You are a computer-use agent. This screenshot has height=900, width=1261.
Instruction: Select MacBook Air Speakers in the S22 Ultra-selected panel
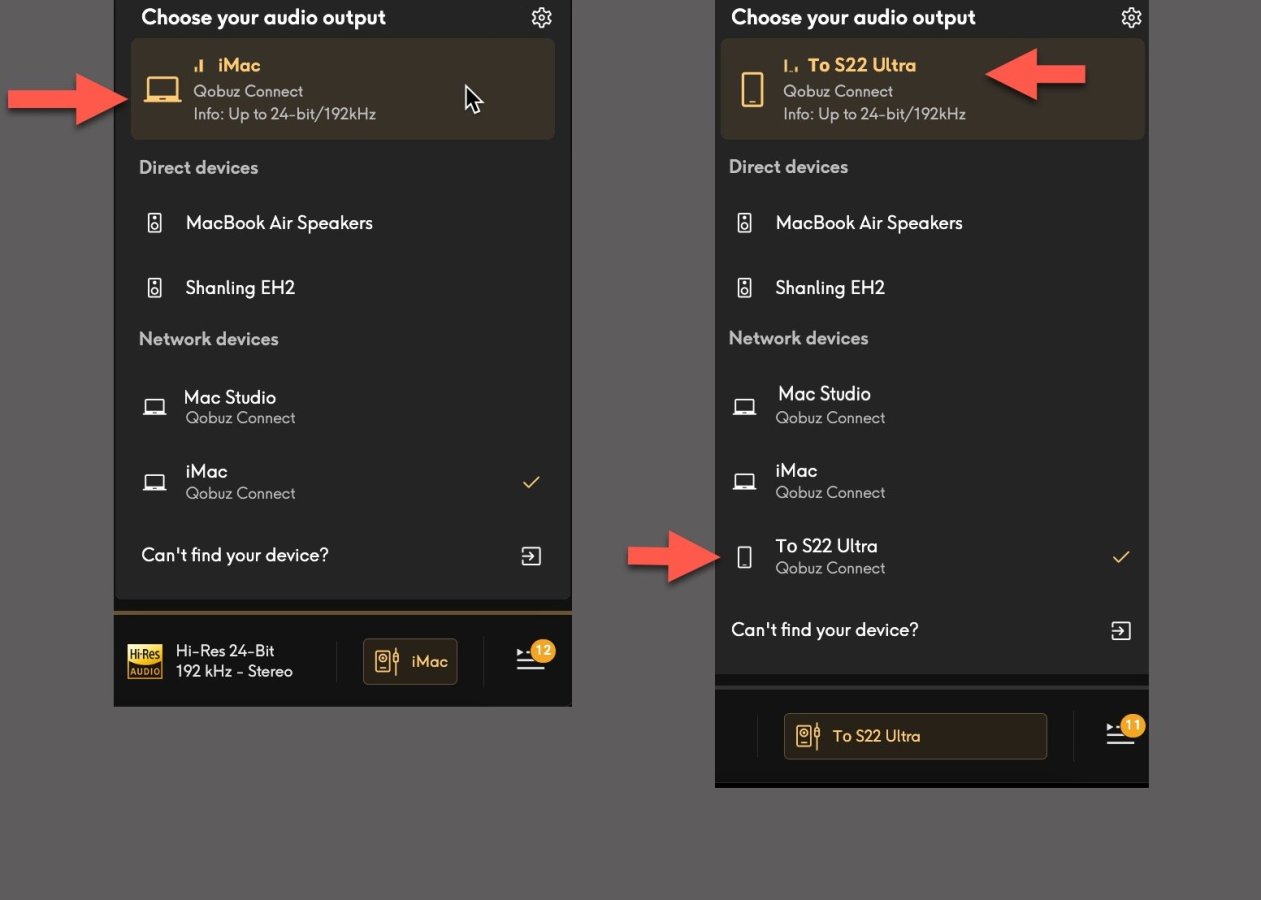pyautogui.click(x=868, y=223)
